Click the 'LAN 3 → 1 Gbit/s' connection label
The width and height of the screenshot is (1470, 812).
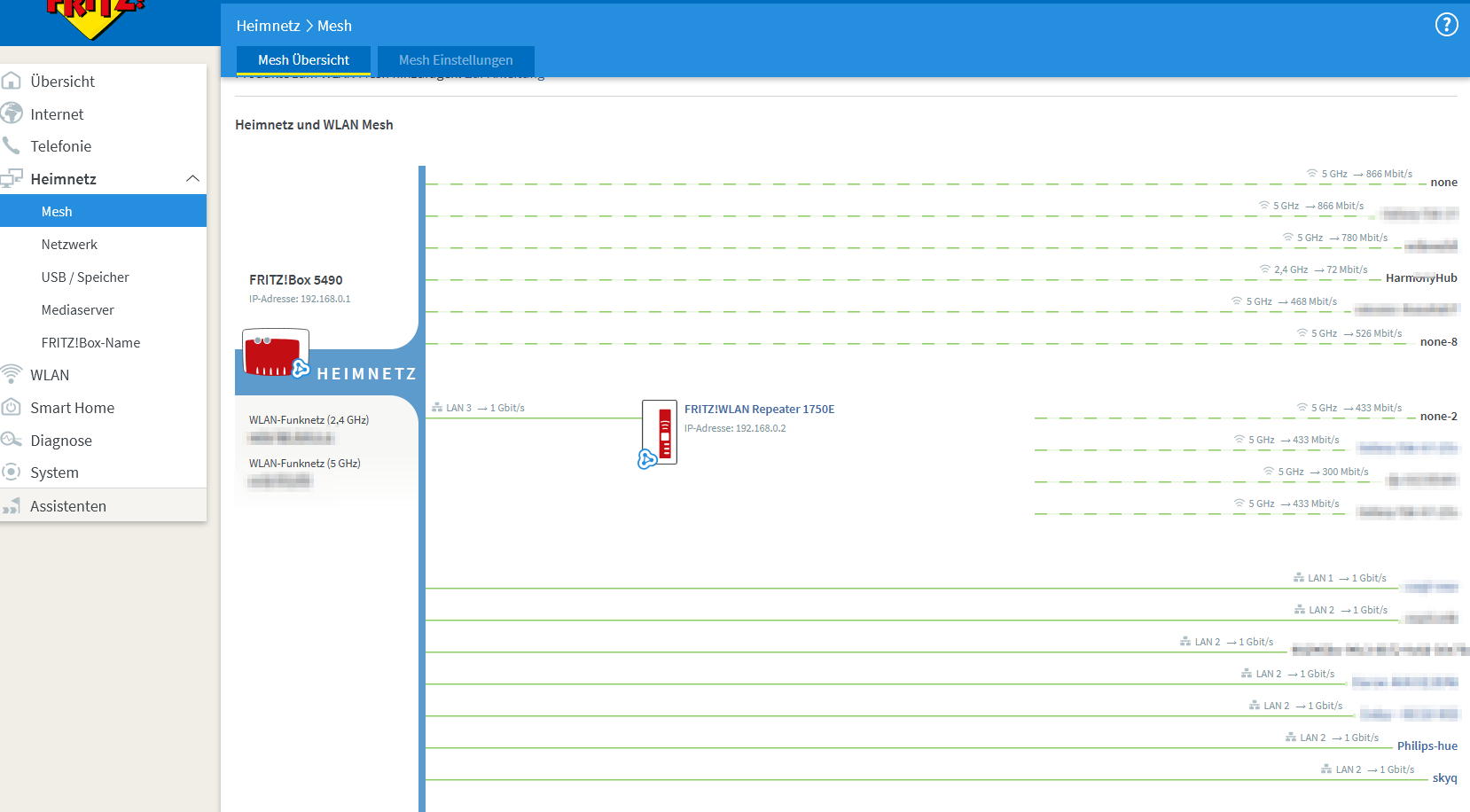[485, 408]
